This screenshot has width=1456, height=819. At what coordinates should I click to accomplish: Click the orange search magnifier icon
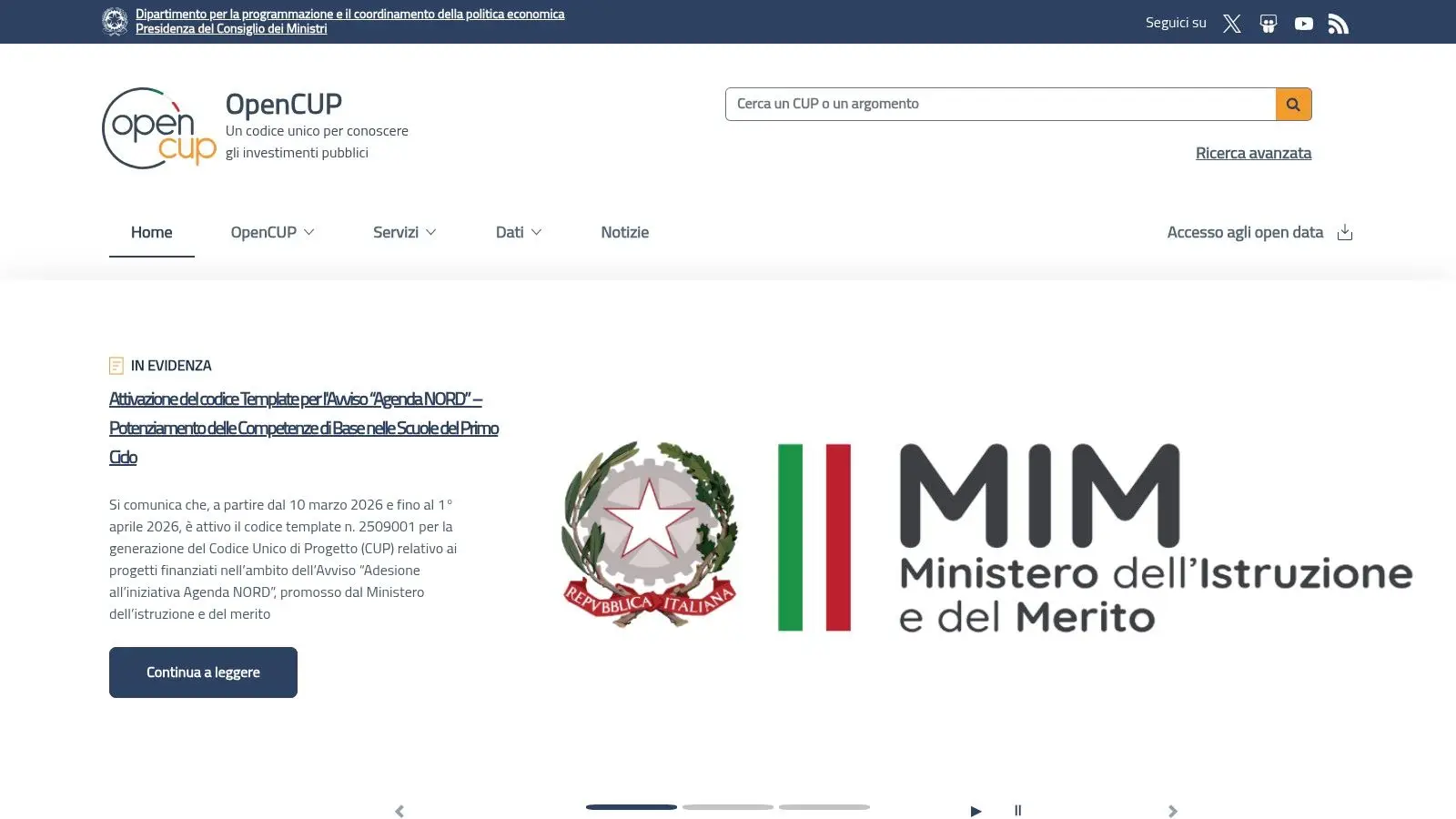1292,103
